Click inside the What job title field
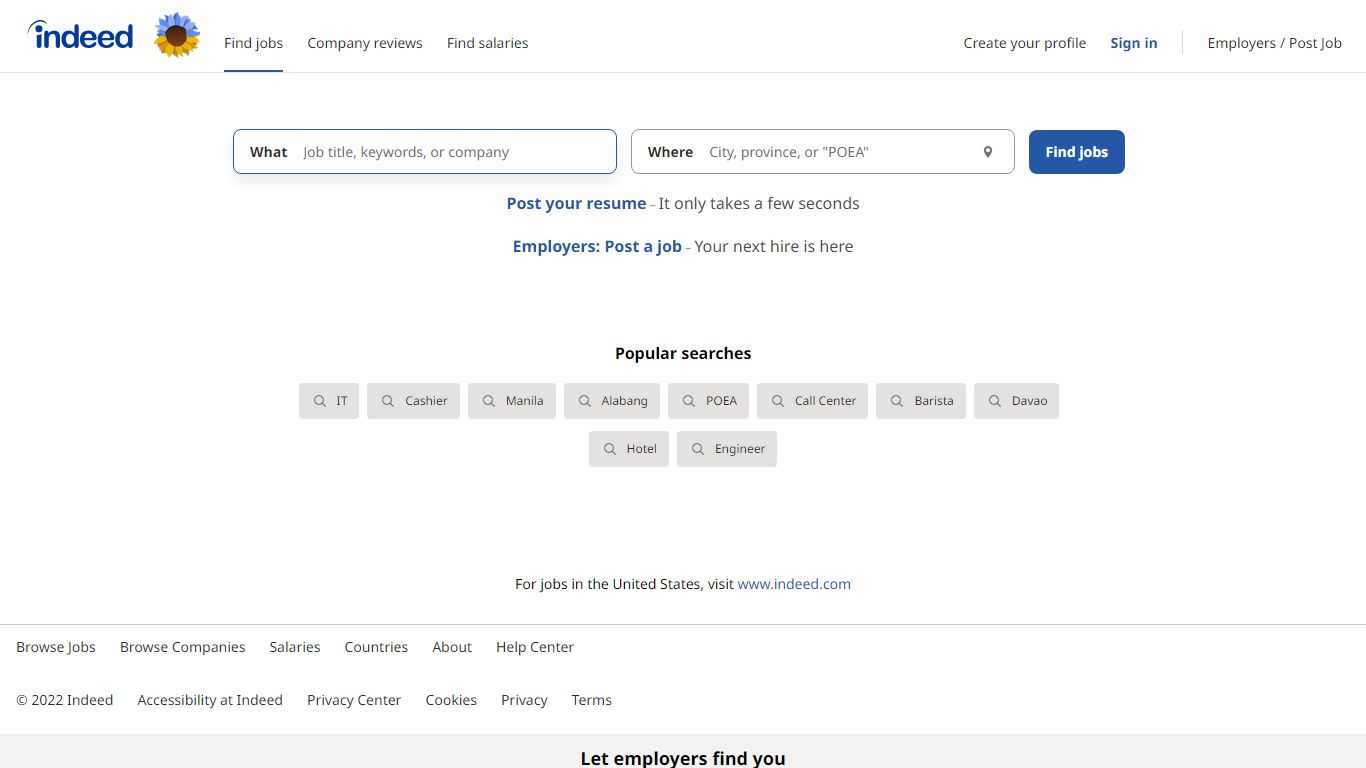The height and width of the screenshot is (768, 1366). tap(450, 151)
